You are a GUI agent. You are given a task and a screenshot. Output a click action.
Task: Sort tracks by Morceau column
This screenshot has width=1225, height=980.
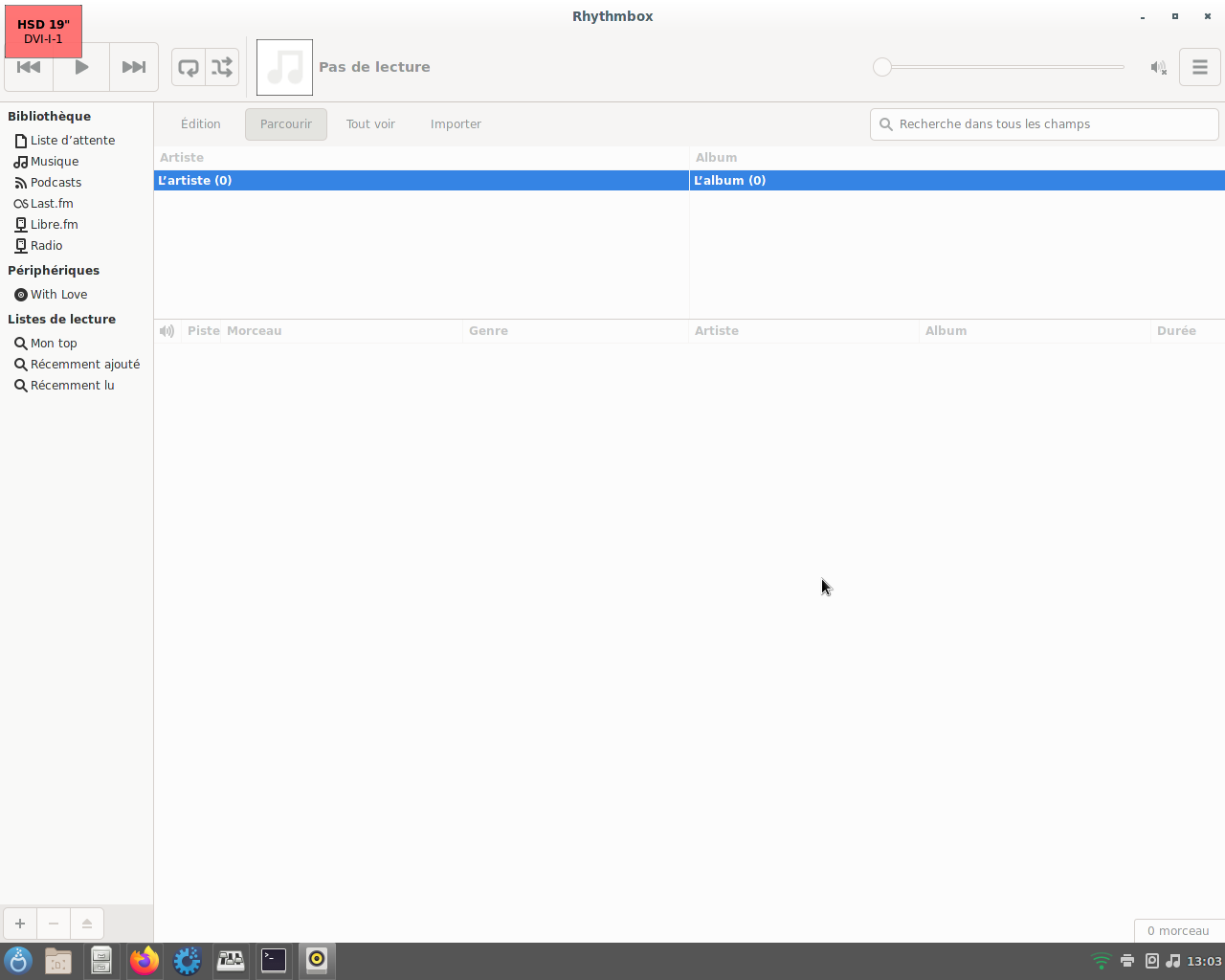pyautogui.click(x=343, y=331)
